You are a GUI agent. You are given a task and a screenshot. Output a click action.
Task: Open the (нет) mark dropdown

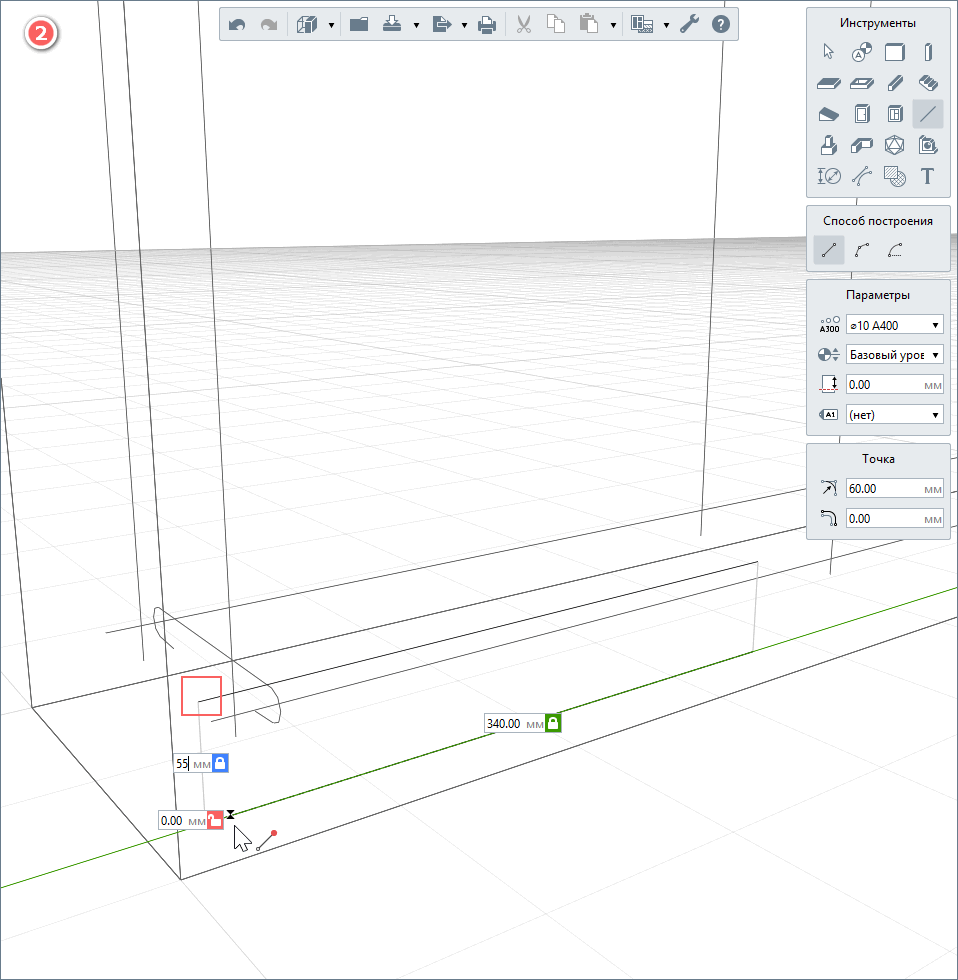(894, 414)
